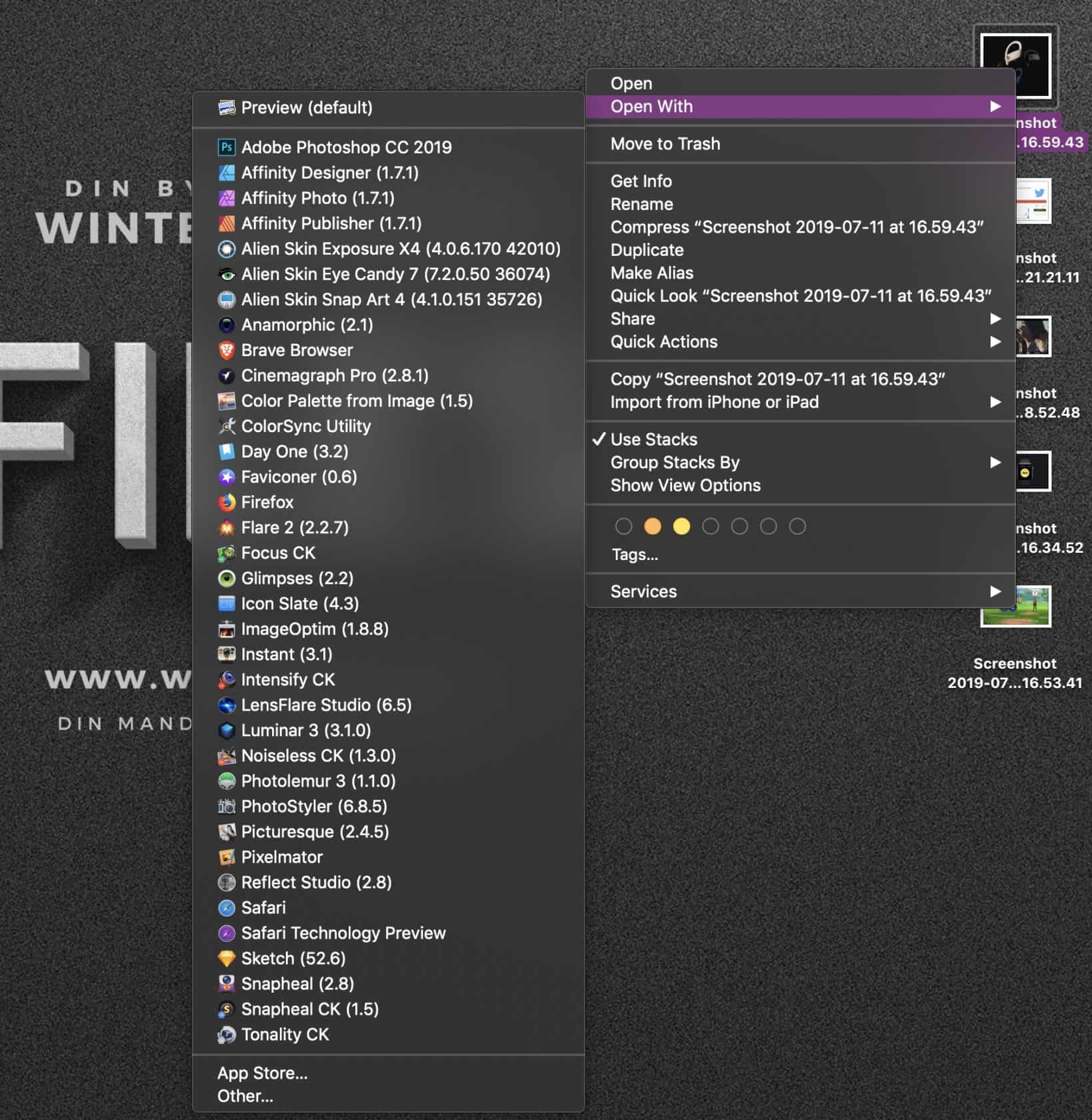Expand the Import from iPhone or iPad arrow
The height and width of the screenshot is (1120, 1092).
click(995, 402)
